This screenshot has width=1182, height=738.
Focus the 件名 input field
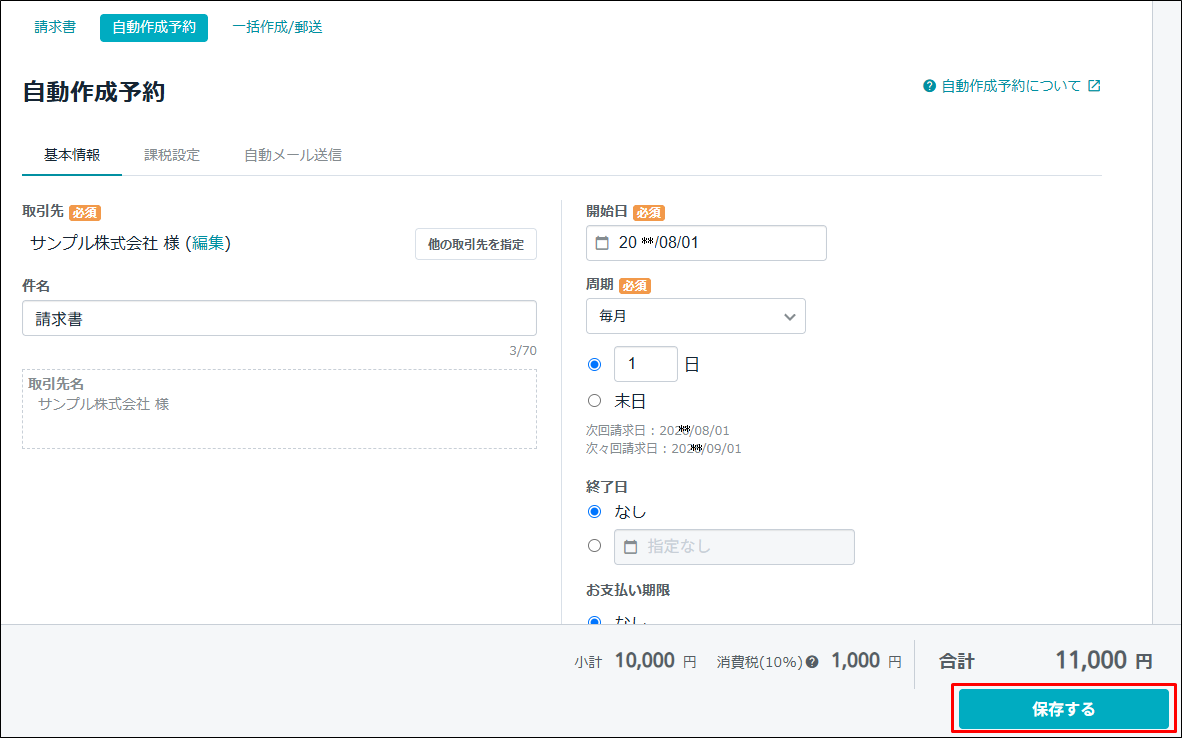point(280,318)
